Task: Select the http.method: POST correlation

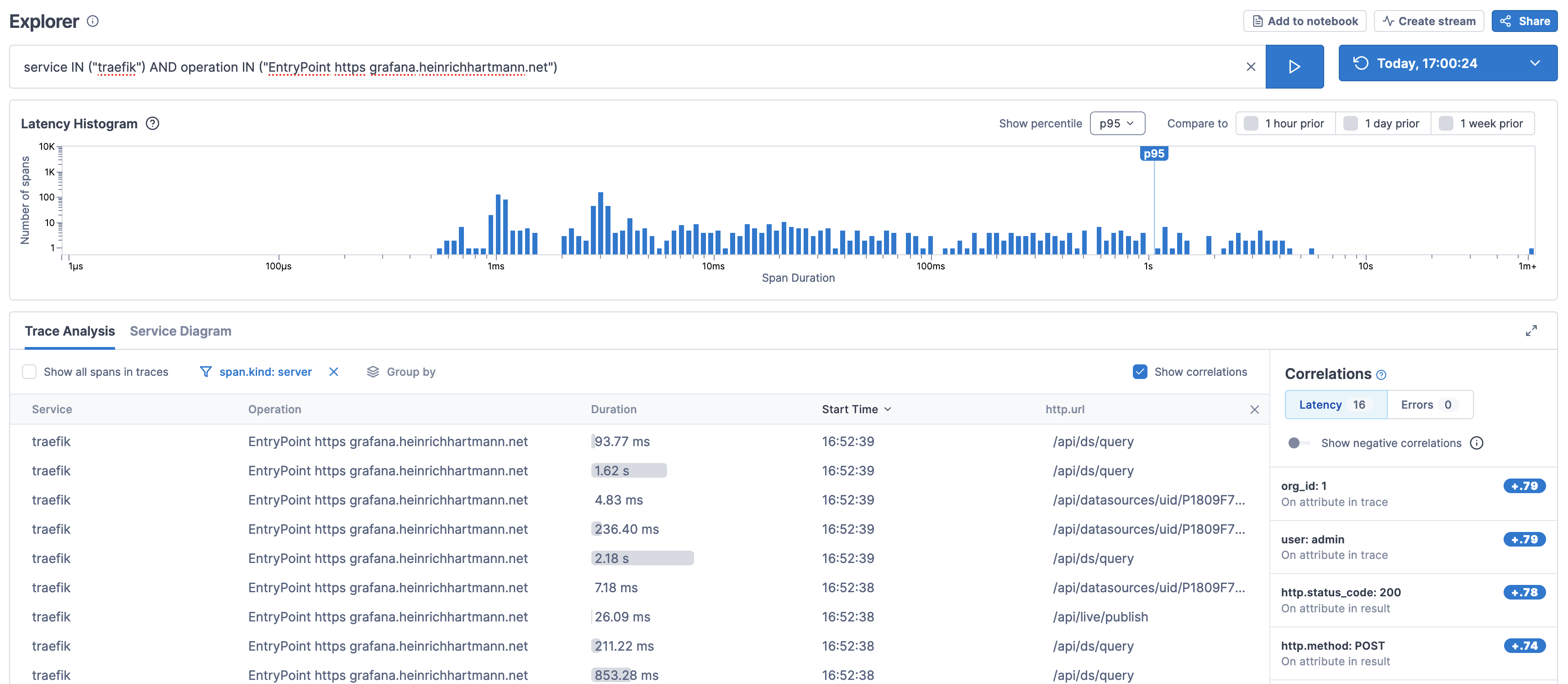Action: 1413,653
